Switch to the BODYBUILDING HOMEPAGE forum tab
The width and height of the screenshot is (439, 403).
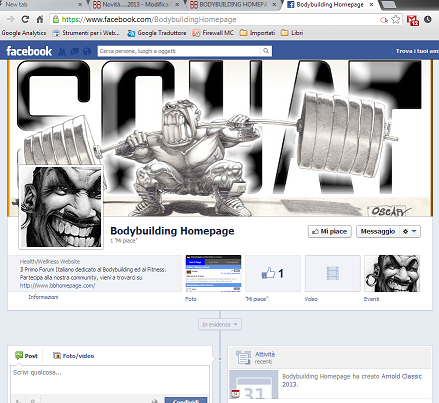click(233, 4)
